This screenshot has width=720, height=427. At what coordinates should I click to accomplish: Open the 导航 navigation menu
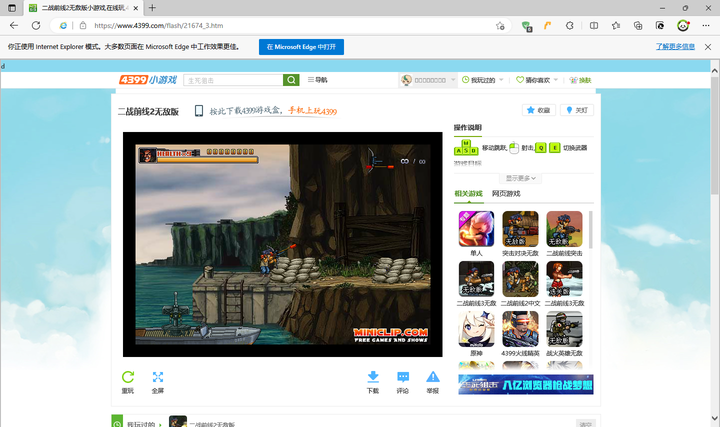[317, 80]
